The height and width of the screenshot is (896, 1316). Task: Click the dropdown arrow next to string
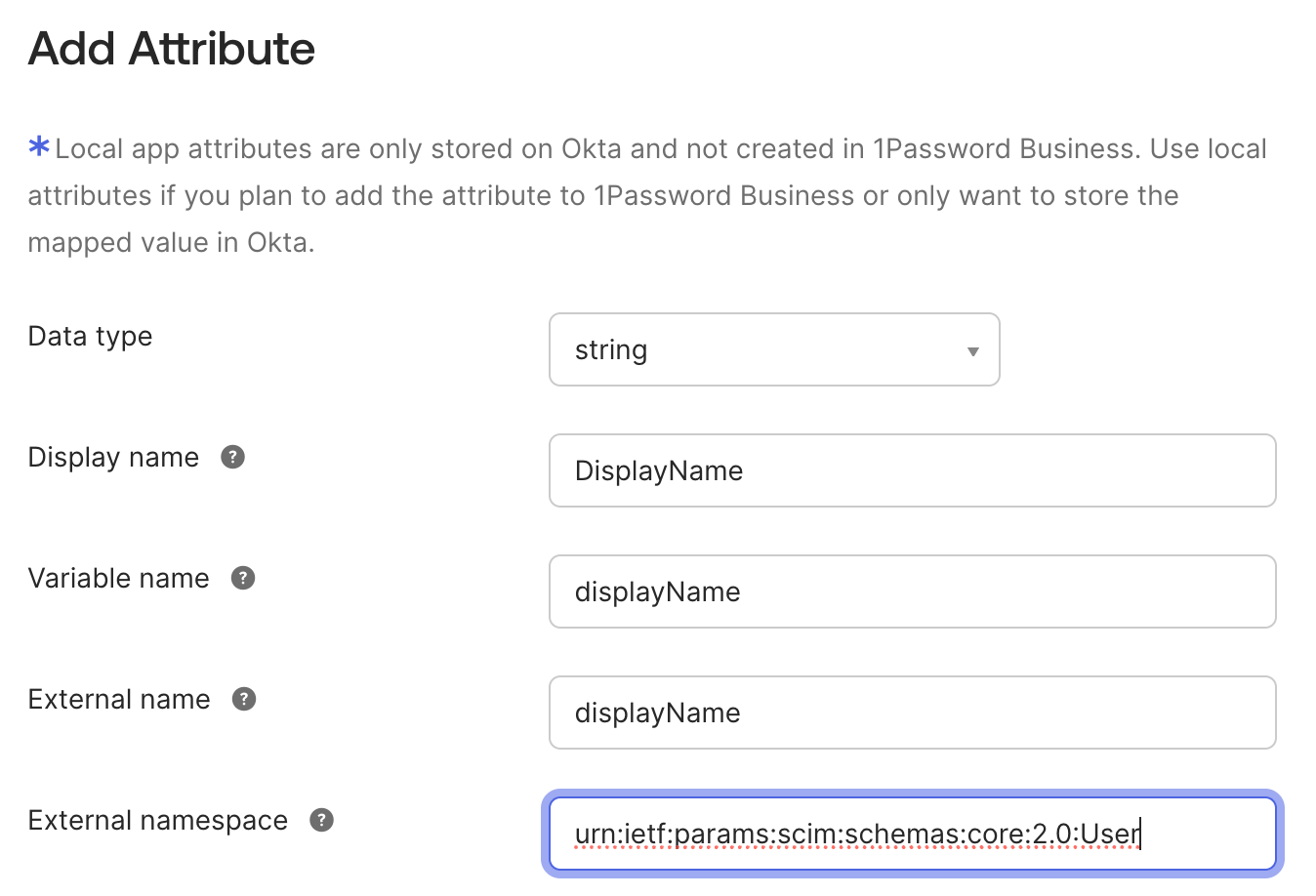(x=972, y=349)
